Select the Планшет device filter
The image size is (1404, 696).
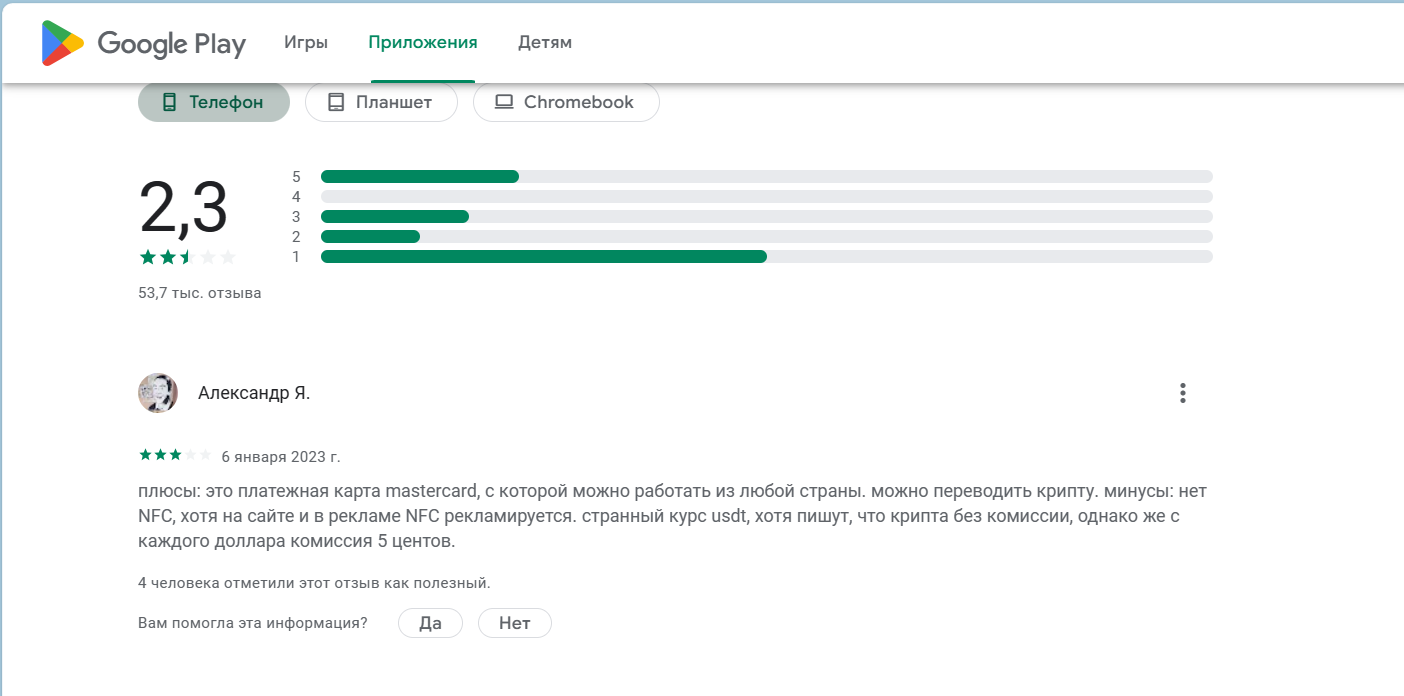pyautogui.click(x=381, y=101)
